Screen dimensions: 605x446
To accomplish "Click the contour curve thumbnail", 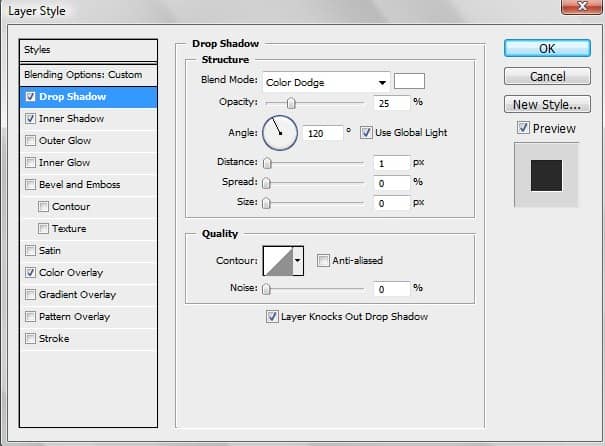I will click(x=278, y=261).
